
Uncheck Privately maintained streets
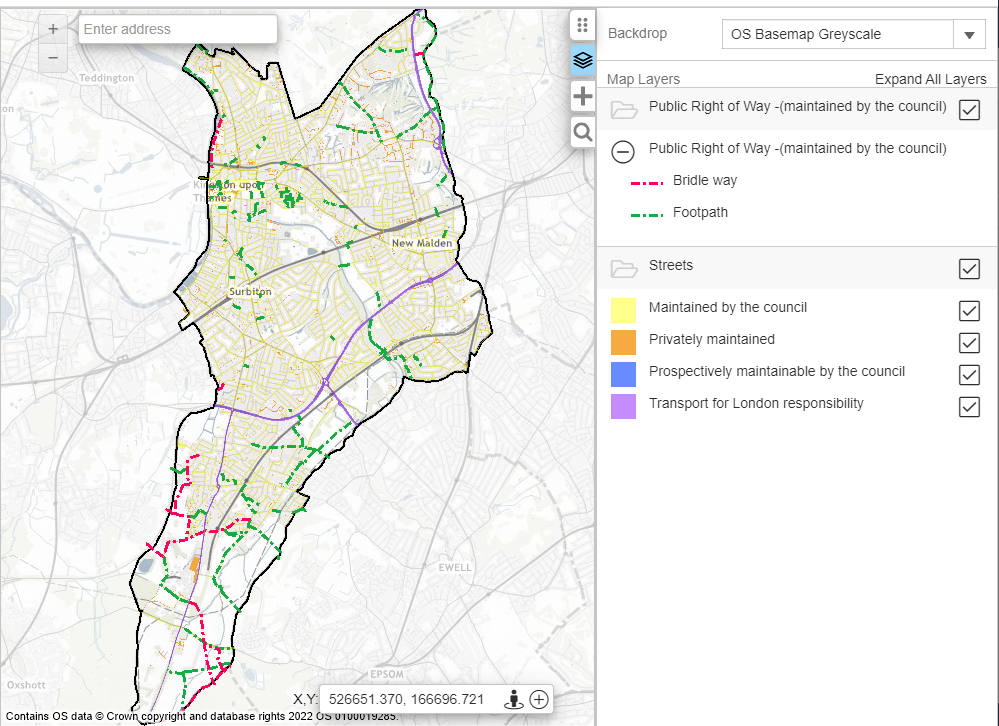[969, 343]
